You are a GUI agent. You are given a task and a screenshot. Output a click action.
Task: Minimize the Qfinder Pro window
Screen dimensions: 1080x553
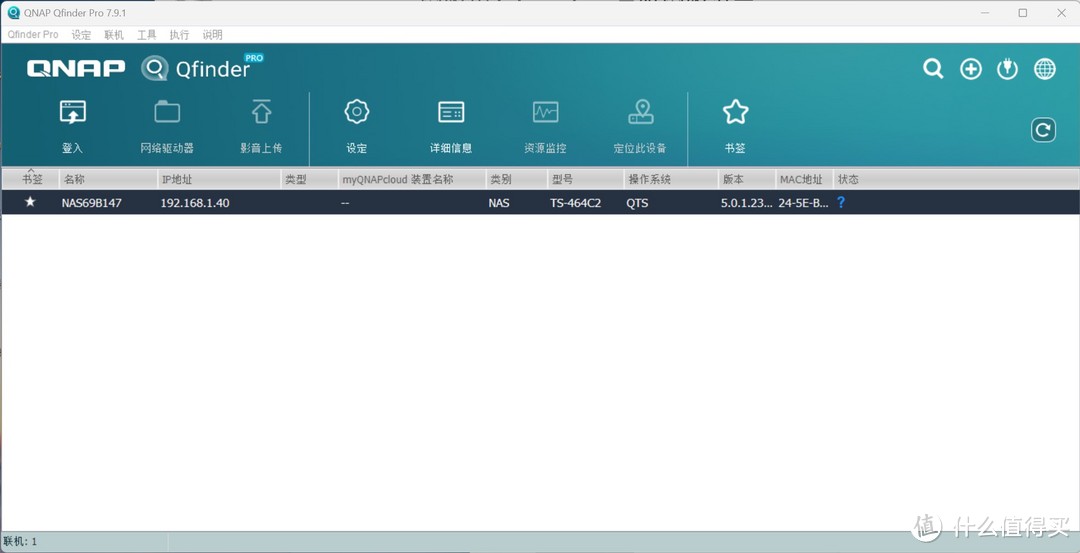pyautogui.click(x=986, y=12)
